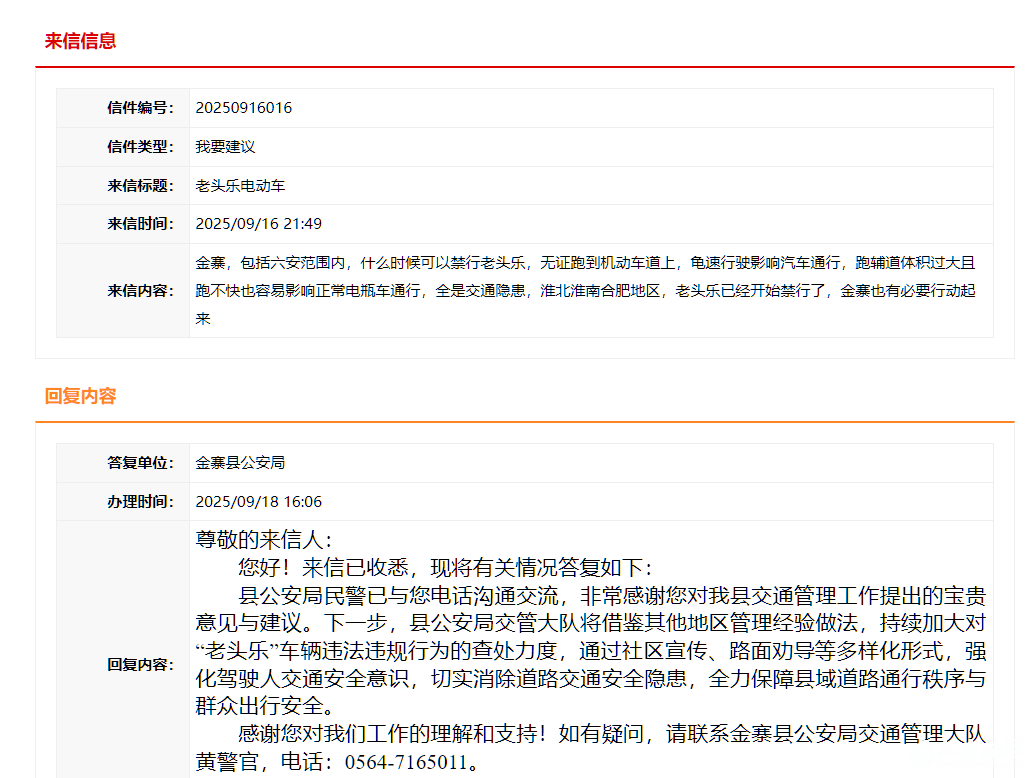The image size is (1036, 778).
Task: Click the 办理时间 label
Action: pos(140,501)
